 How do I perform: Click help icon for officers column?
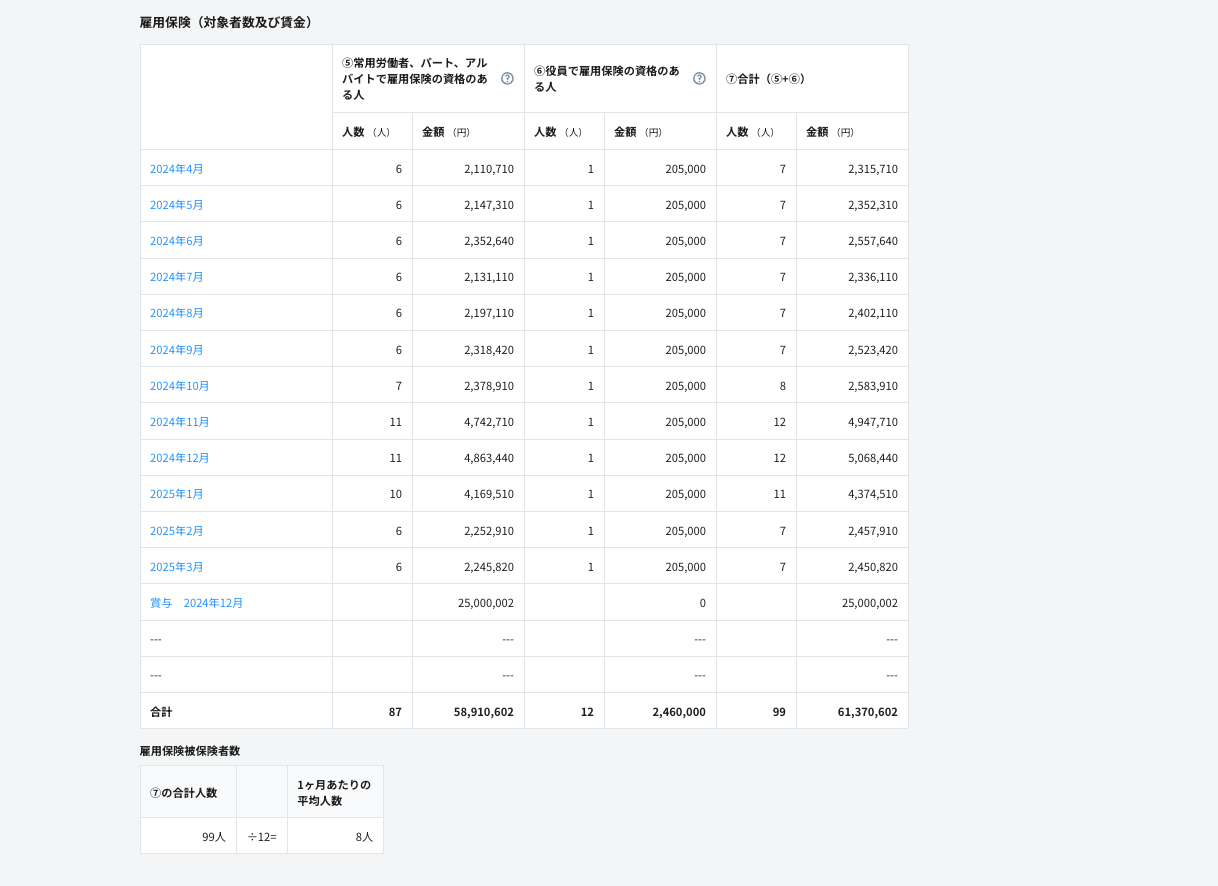pyautogui.click(x=699, y=79)
